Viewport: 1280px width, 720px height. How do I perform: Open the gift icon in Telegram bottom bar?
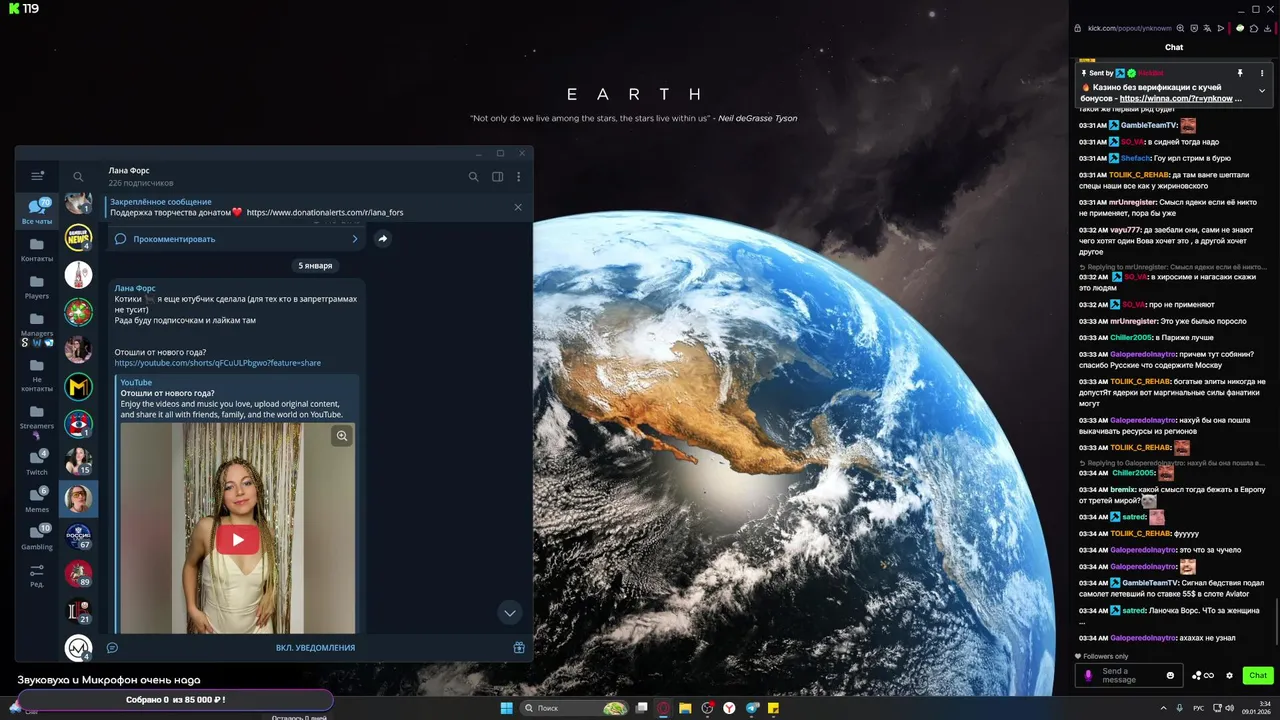tap(519, 647)
